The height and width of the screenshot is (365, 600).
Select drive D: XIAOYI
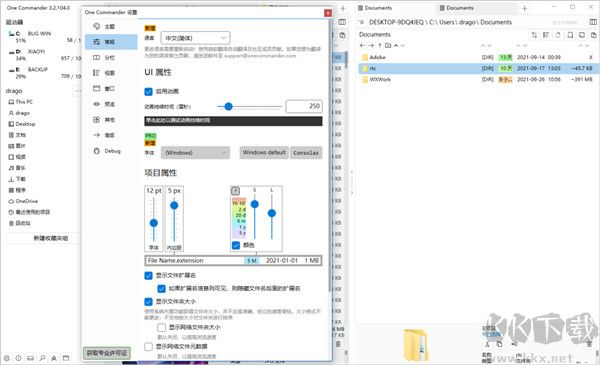point(44,55)
